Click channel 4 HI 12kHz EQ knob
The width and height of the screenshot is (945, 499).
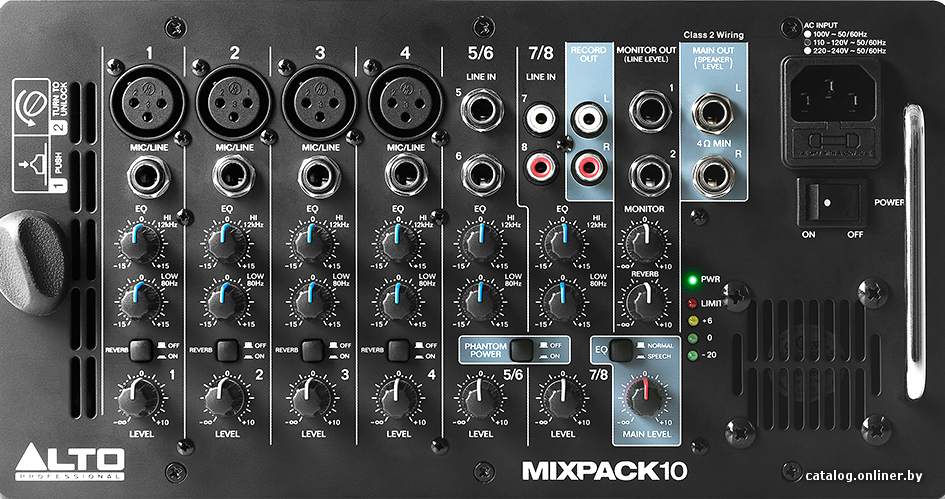pos(398,242)
